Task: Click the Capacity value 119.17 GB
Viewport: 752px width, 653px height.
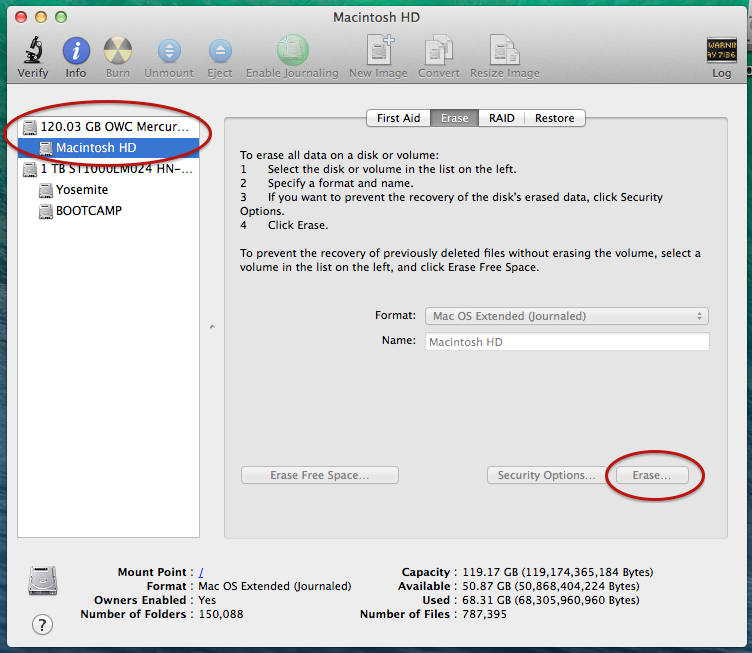Action: 557,572
